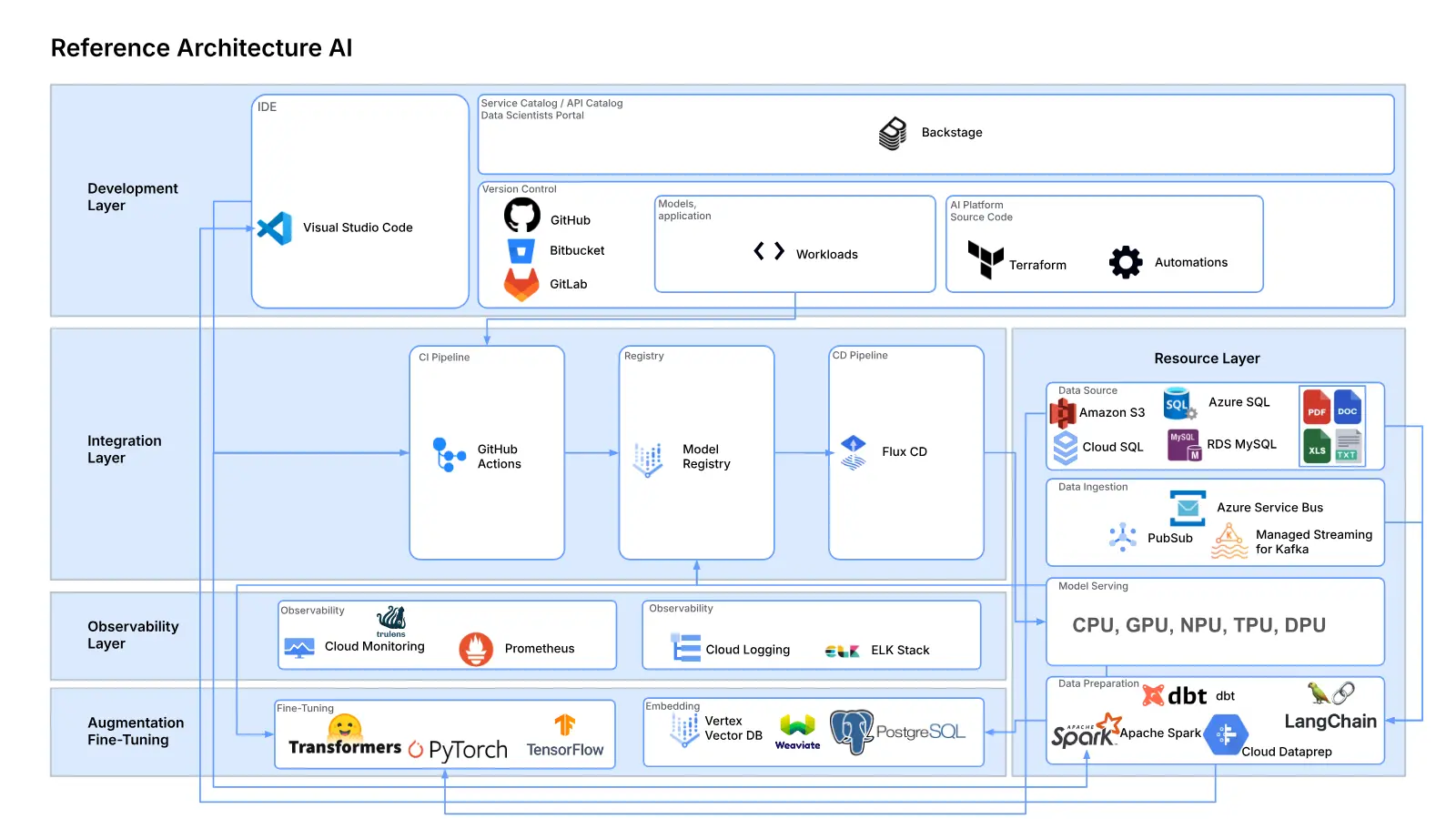Click the Backstage icon in Service Catalog
The width and height of the screenshot is (1456, 819).
tap(893, 133)
